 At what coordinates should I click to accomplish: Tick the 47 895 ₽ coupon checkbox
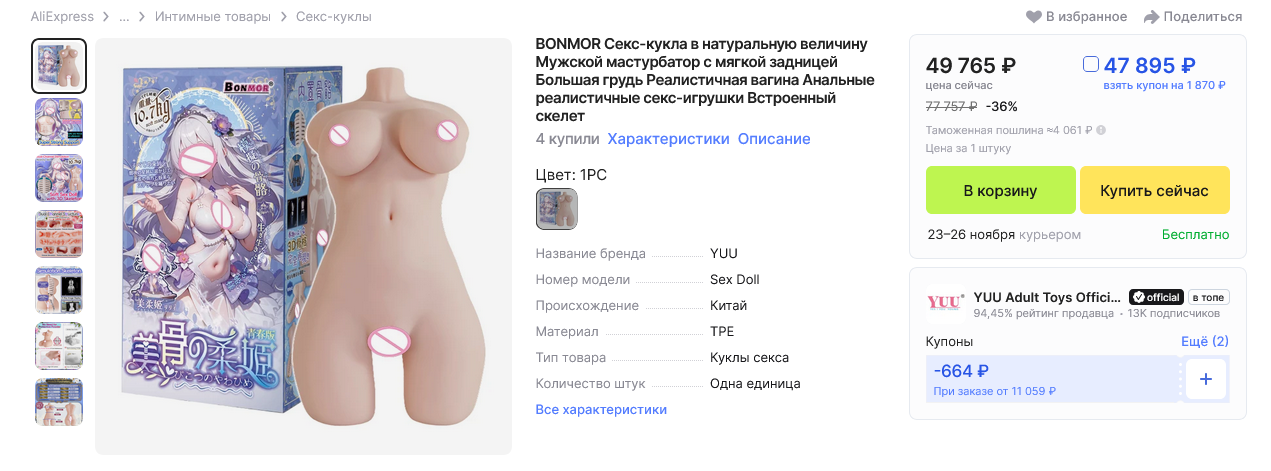[x=1091, y=65]
